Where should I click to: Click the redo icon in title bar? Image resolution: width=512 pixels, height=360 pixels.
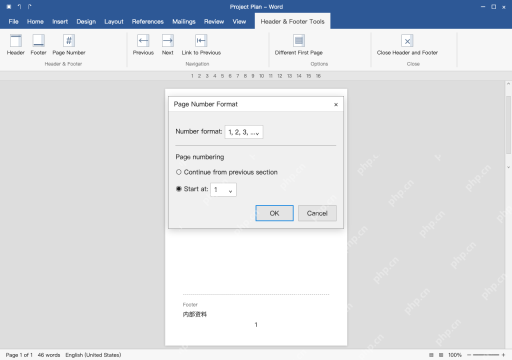click(30, 7)
